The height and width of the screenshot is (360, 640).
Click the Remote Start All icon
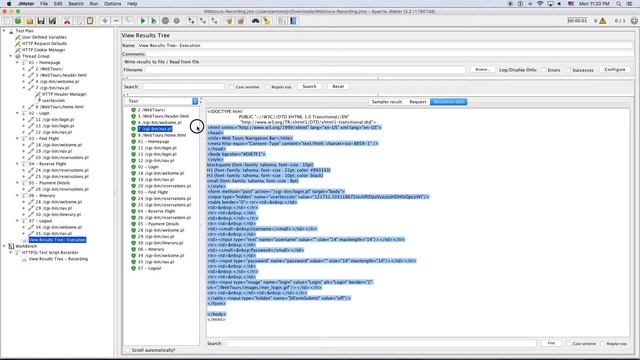[x=191, y=21]
